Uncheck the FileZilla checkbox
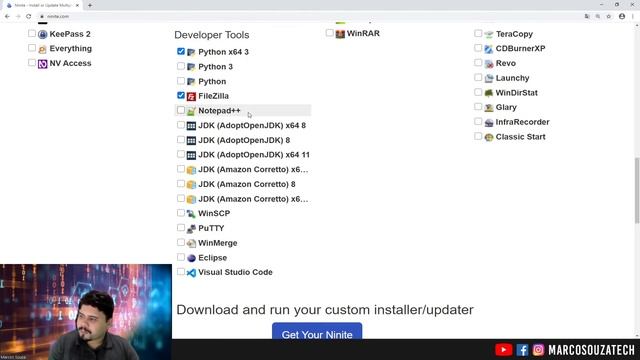This screenshot has width=640, height=360. 181,96
